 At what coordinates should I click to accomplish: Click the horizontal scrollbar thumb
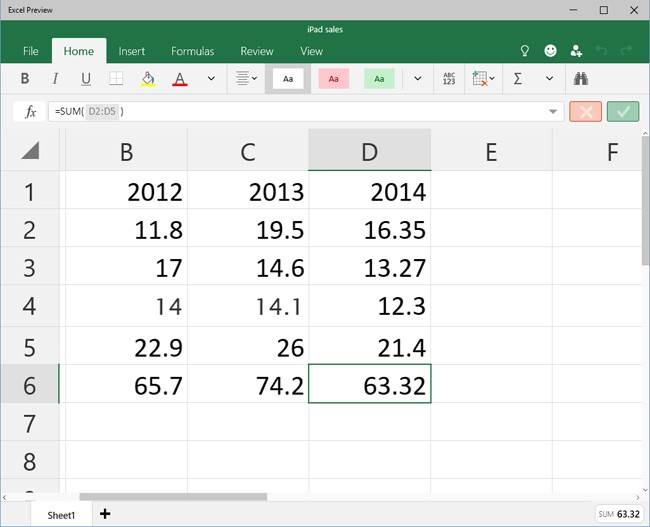click(x=173, y=496)
